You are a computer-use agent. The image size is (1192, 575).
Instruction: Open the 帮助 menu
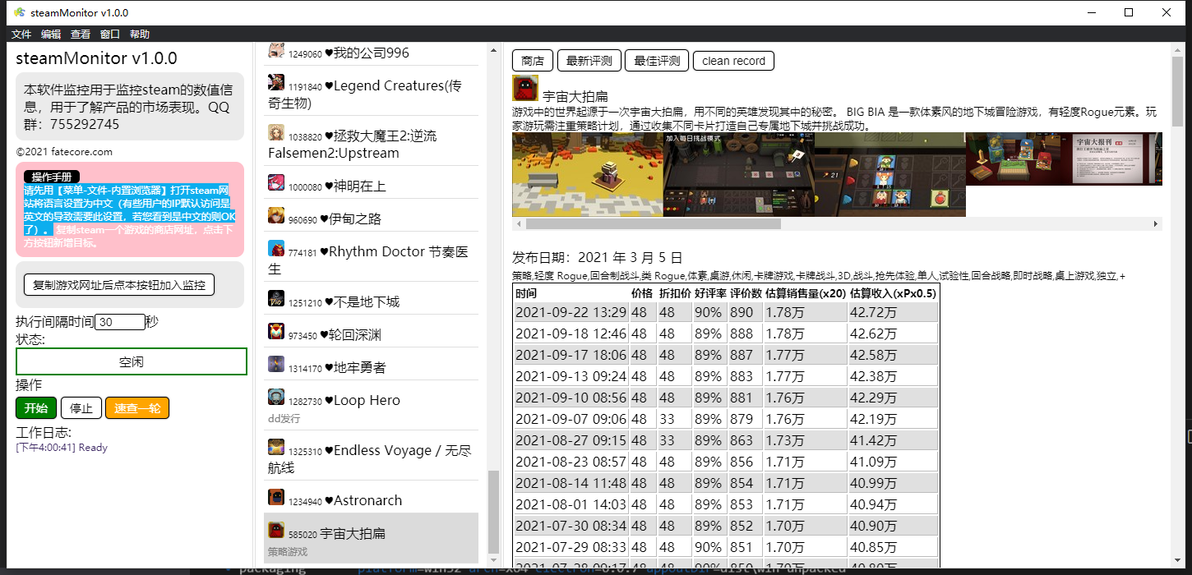pyautogui.click(x=140, y=34)
